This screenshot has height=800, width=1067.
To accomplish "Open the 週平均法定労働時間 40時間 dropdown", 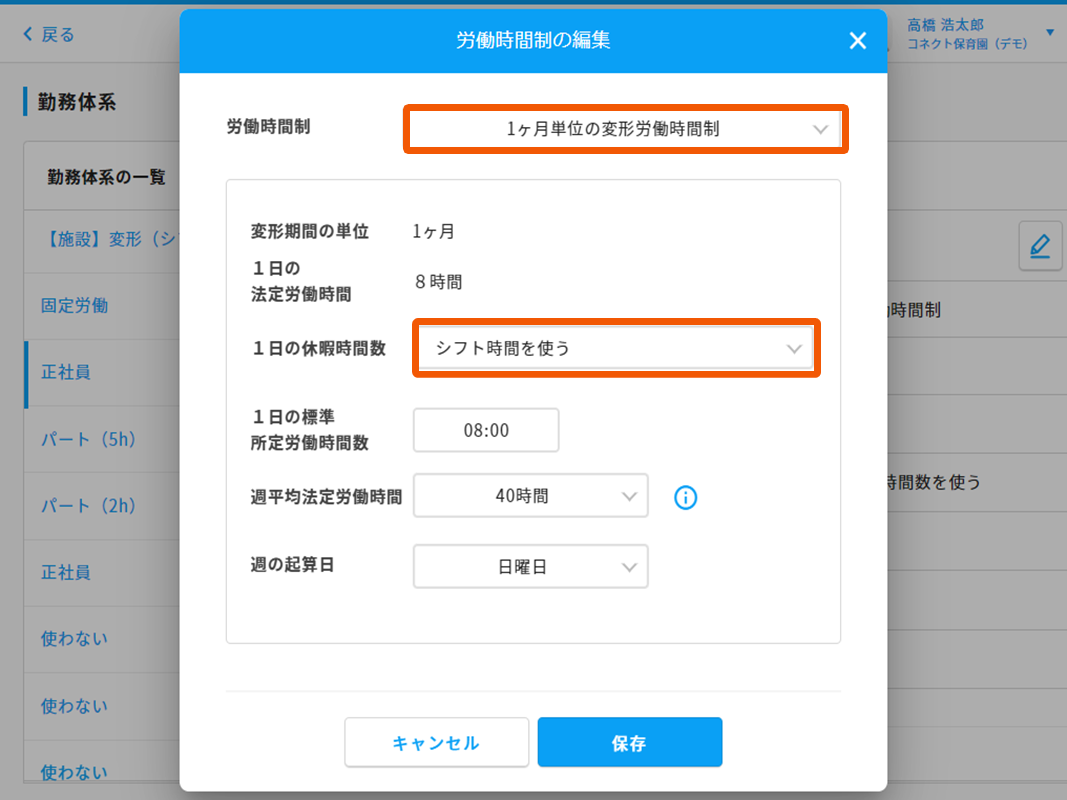I will [530, 496].
